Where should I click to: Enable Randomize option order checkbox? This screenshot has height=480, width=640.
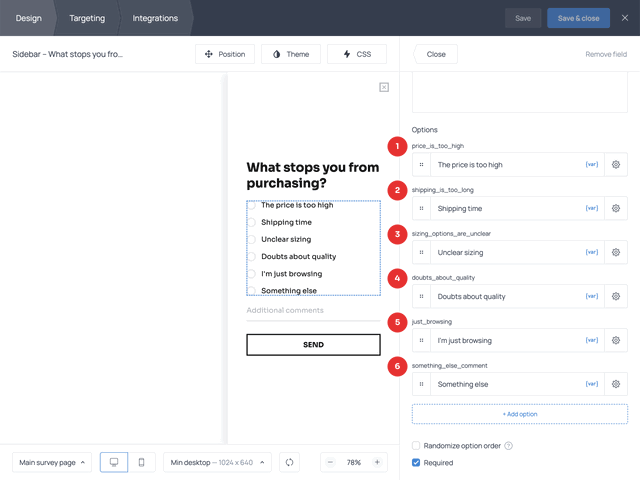[x=417, y=445]
